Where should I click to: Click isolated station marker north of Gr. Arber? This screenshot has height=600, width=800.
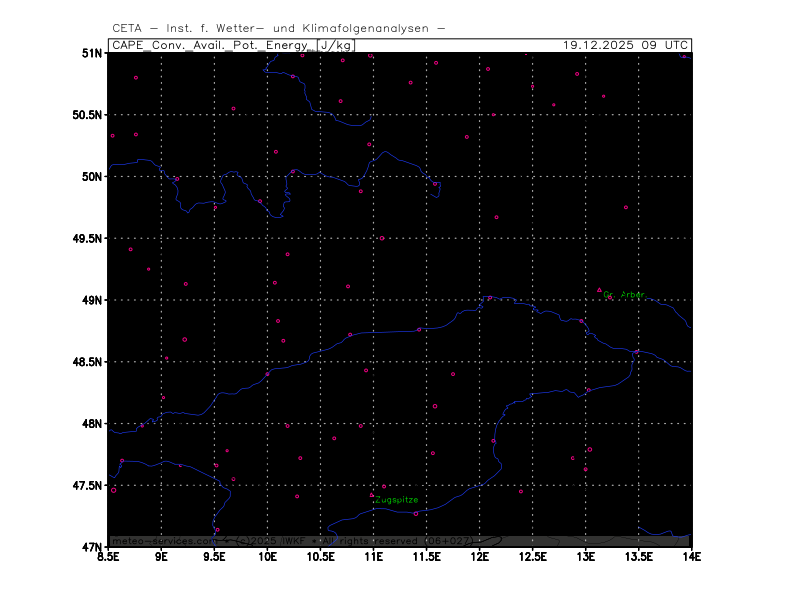(x=626, y=207)
